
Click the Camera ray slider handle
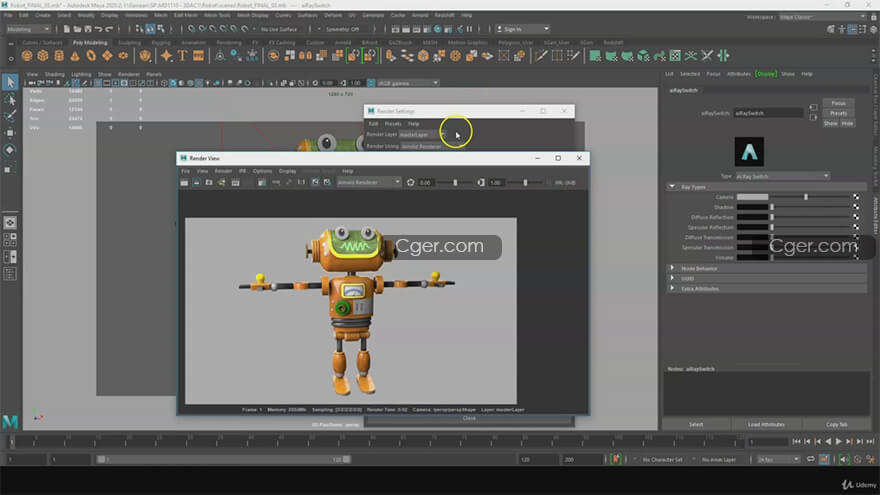click(x=806, y=197)
